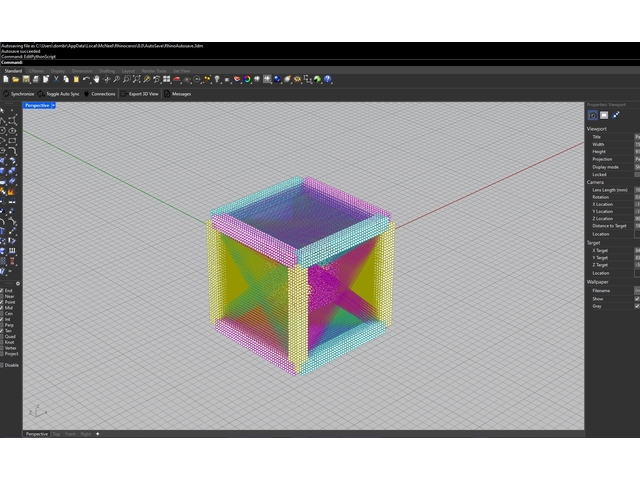Select the Perspective tab below the viewport

37,434
